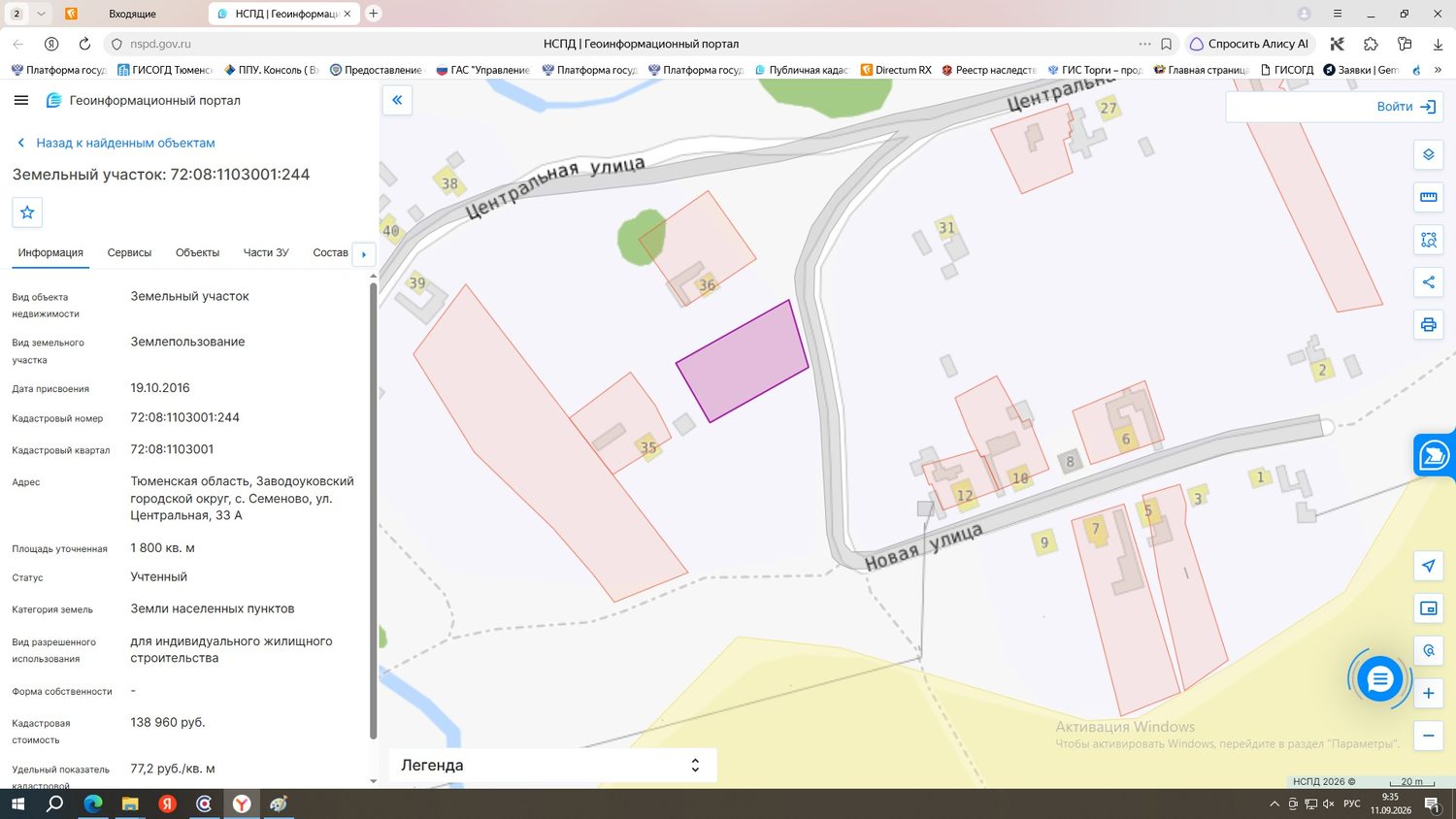Show more tabs with right arrow
Viewport: 1456px width, 819px height.
click(364, 254)
